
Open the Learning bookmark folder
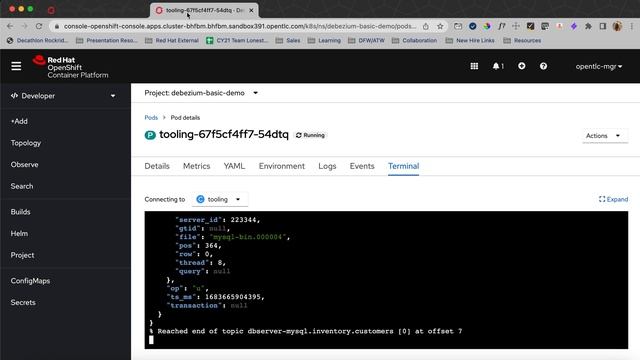pyautogui.click(x=324, y=40)
